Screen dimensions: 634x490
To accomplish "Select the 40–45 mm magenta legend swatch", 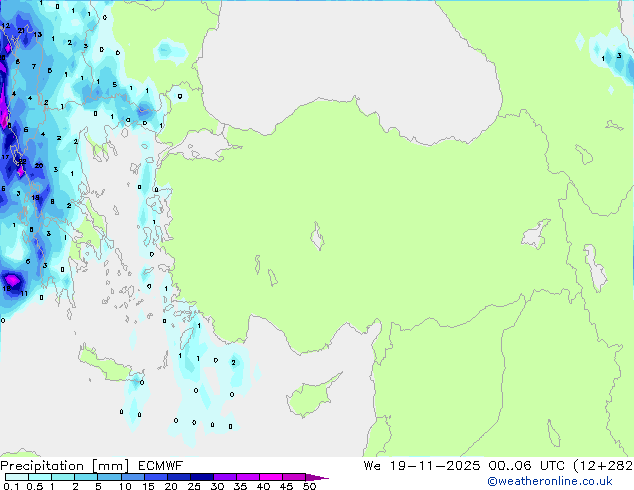I will tap(271, 477).
